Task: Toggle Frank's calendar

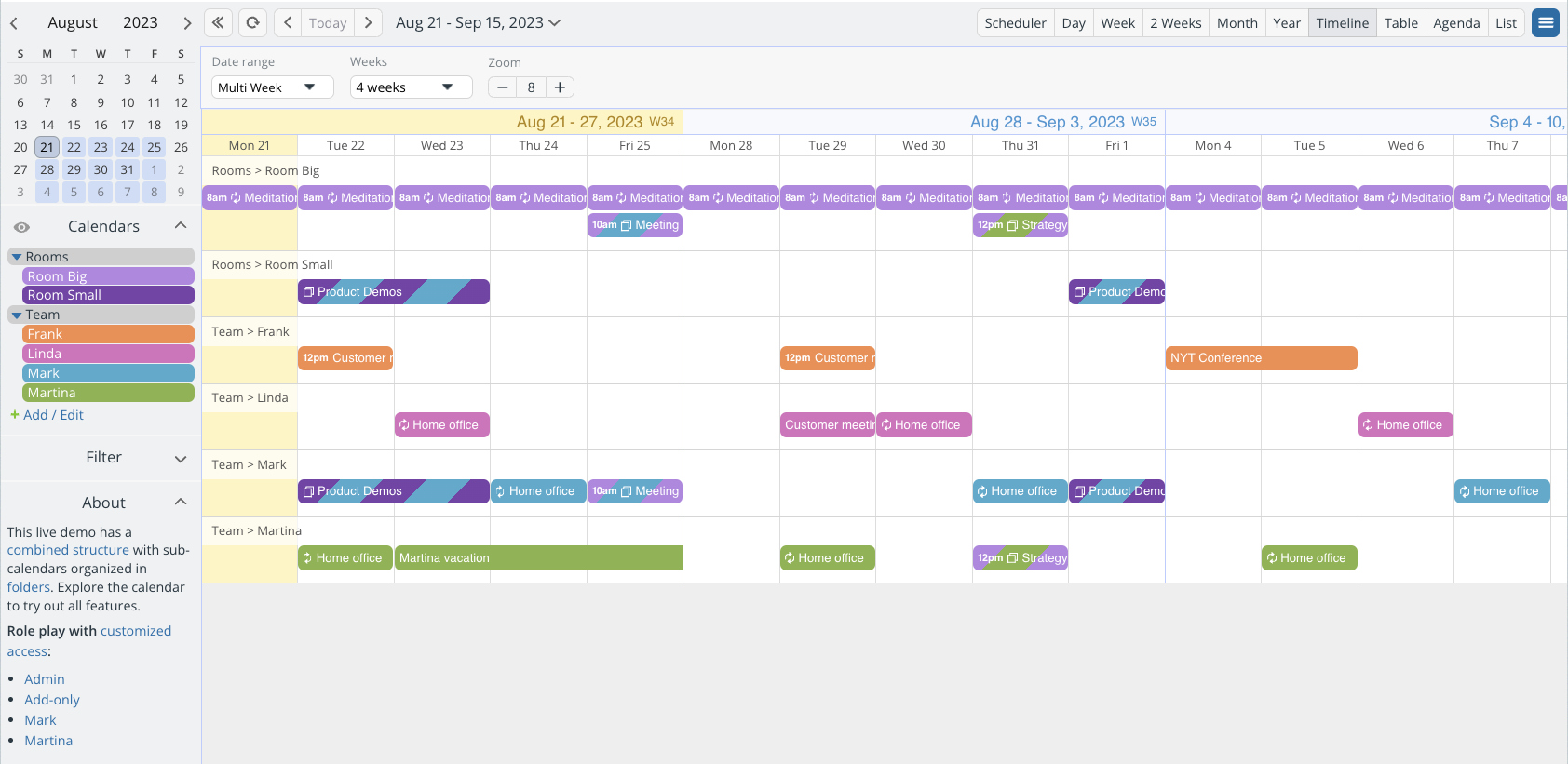Action: [x=108, y=334]
